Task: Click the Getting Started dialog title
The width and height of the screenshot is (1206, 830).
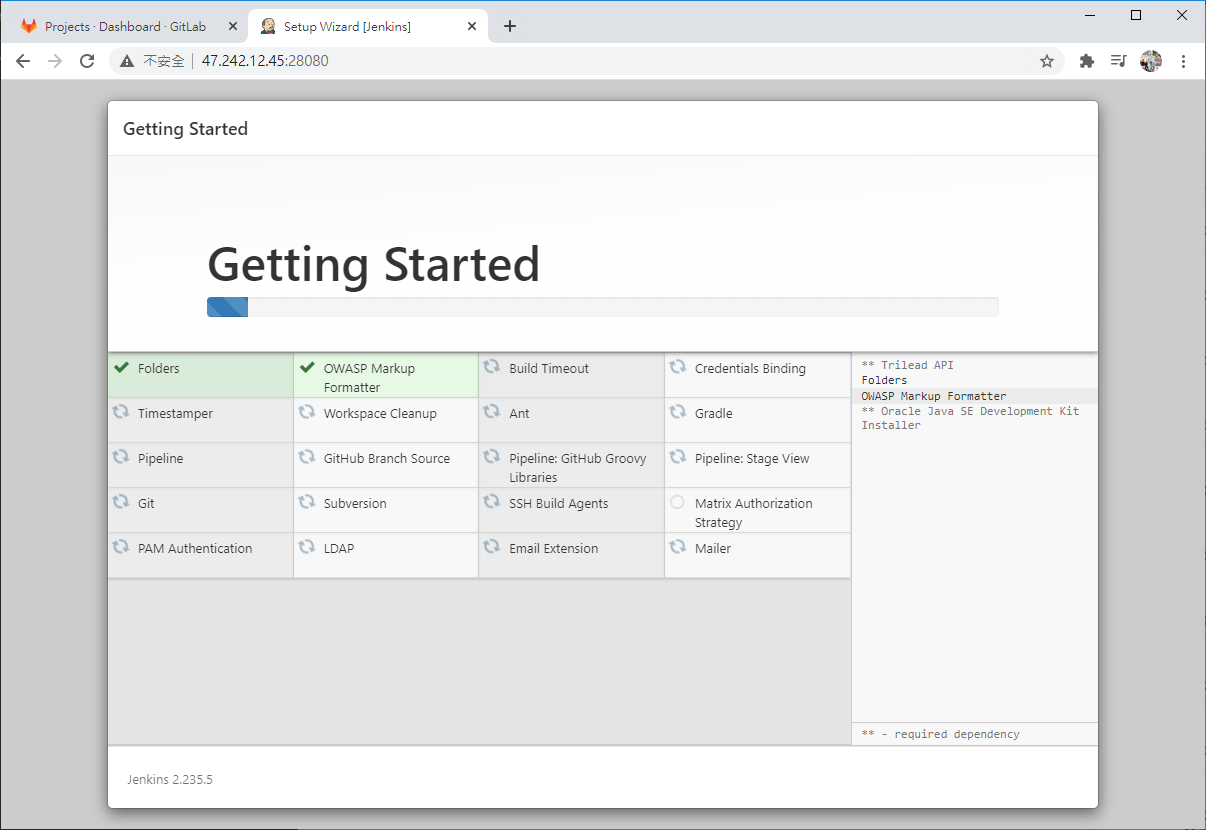Action: click(185, 129)
